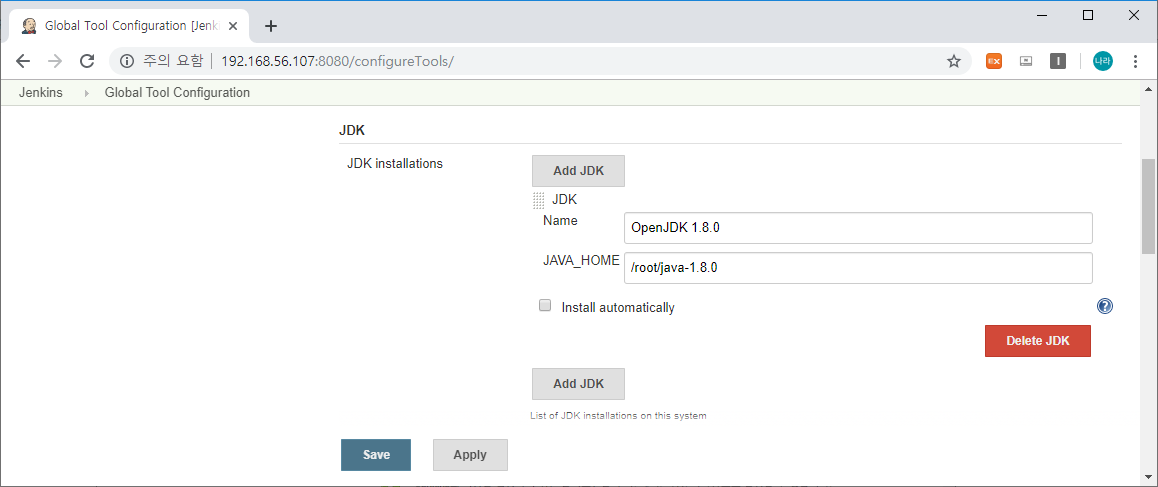This screenshot has width=1158, height=487.
Task: Click the dark gray I extension icon
Action: (1058, 61)
